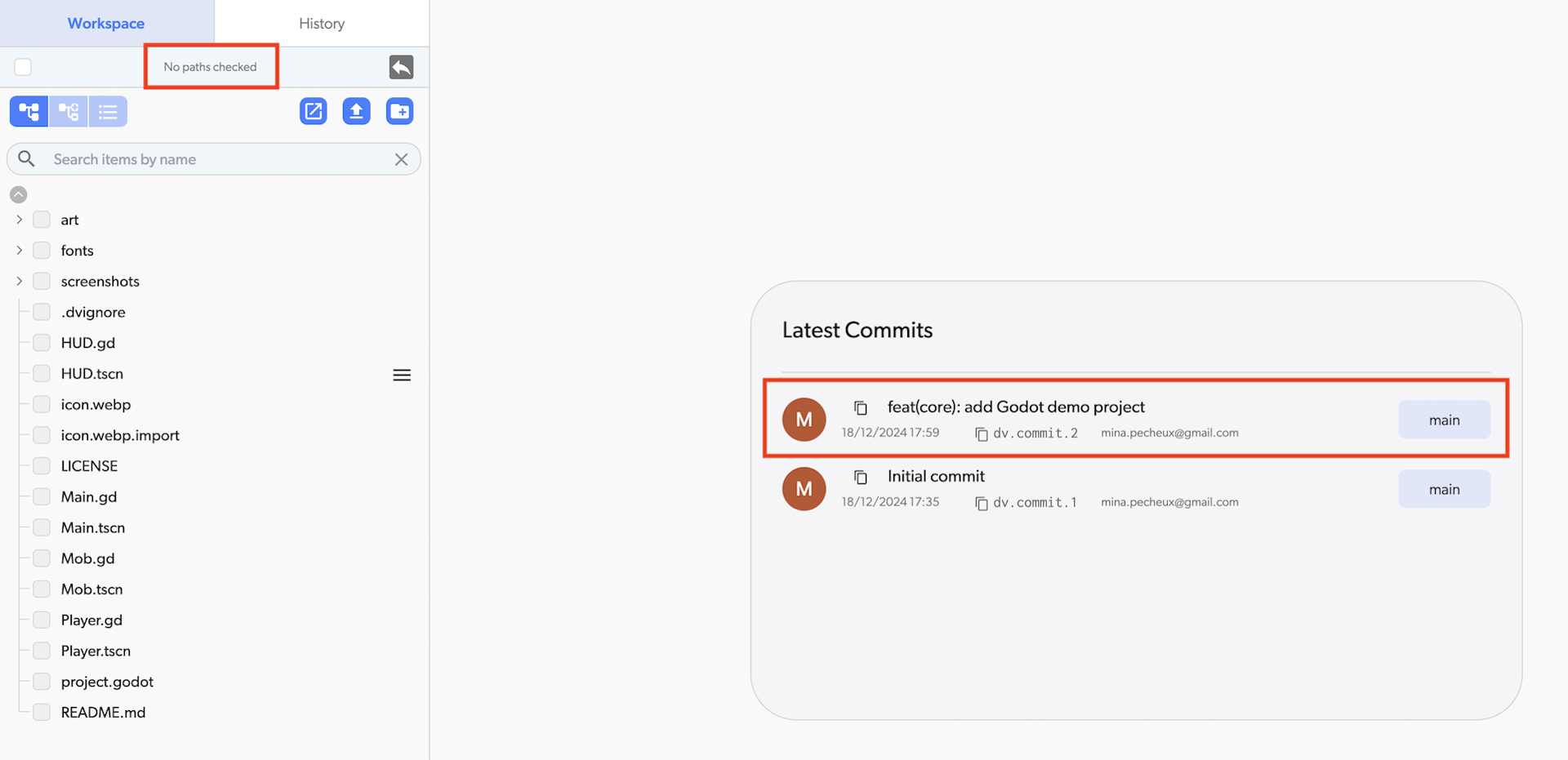Check the README.md checkbox
Image resolution: width=1568 pixels, height=760 pixels.
tap(42, 712)
